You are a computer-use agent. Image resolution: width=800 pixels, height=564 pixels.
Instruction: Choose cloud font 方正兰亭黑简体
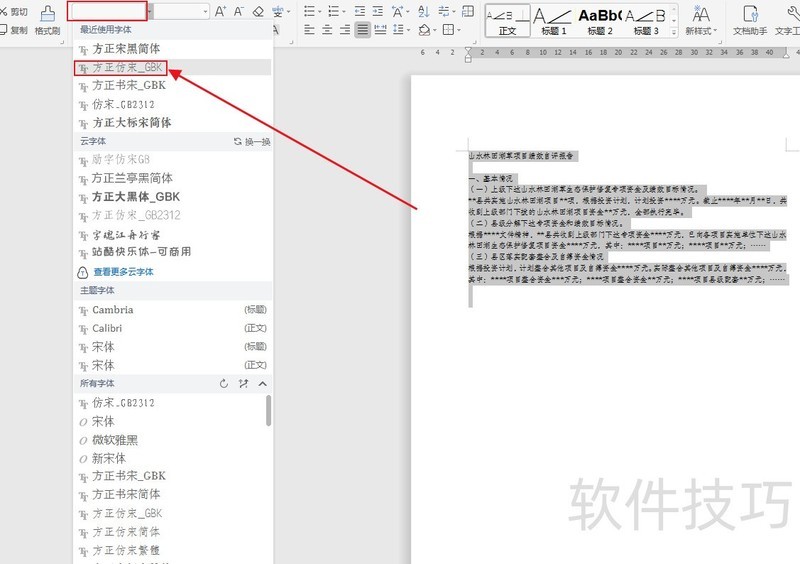(x=173, y=178)
